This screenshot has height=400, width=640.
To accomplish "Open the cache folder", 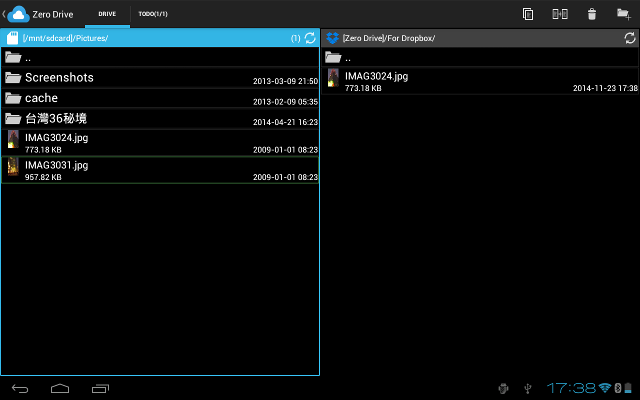I will click(160, 98).
